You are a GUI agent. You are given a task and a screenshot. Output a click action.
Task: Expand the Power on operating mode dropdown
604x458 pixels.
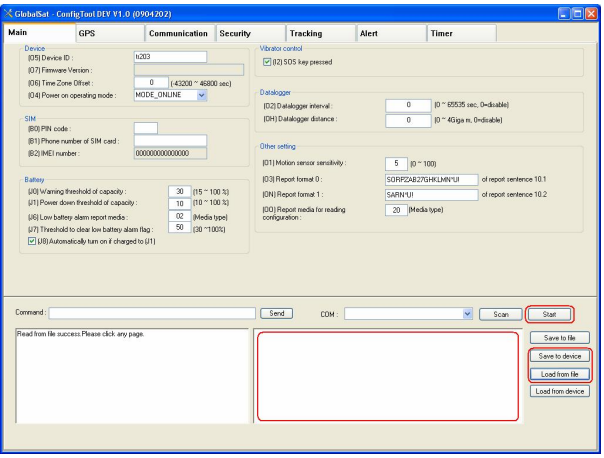[202, 95]
